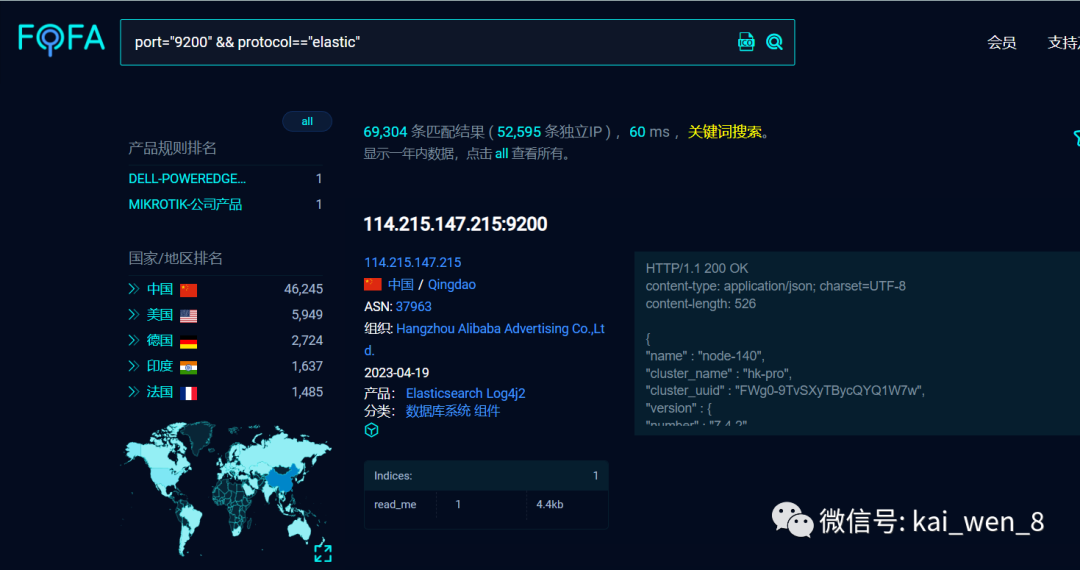The image size is (1080, 570).
Task: Click the Elasticsearch product link
Action: pos(443,394)
